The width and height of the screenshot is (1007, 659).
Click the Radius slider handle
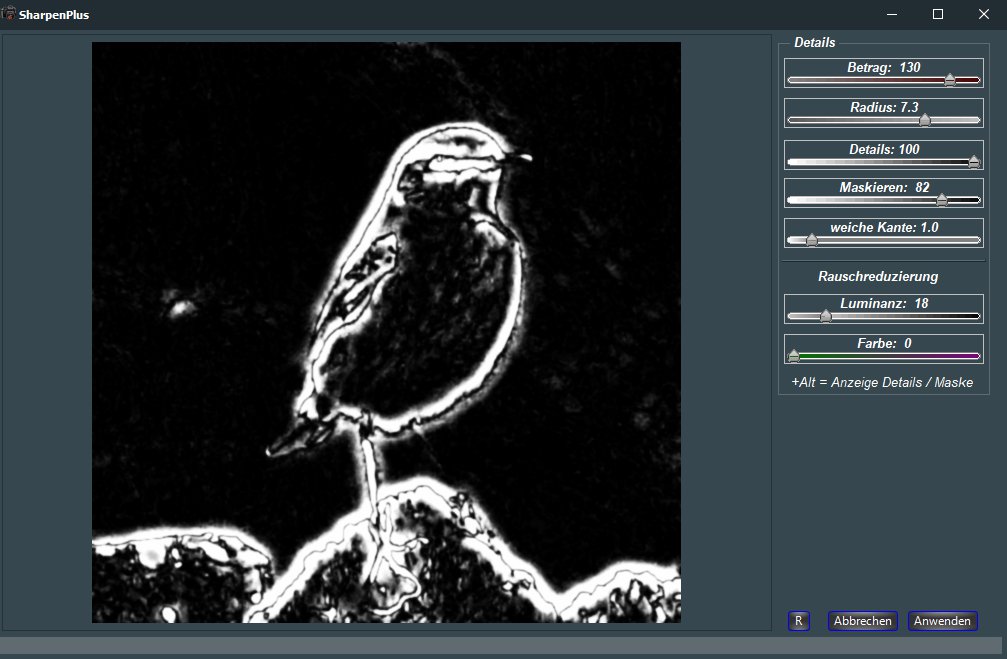[925, 120]
